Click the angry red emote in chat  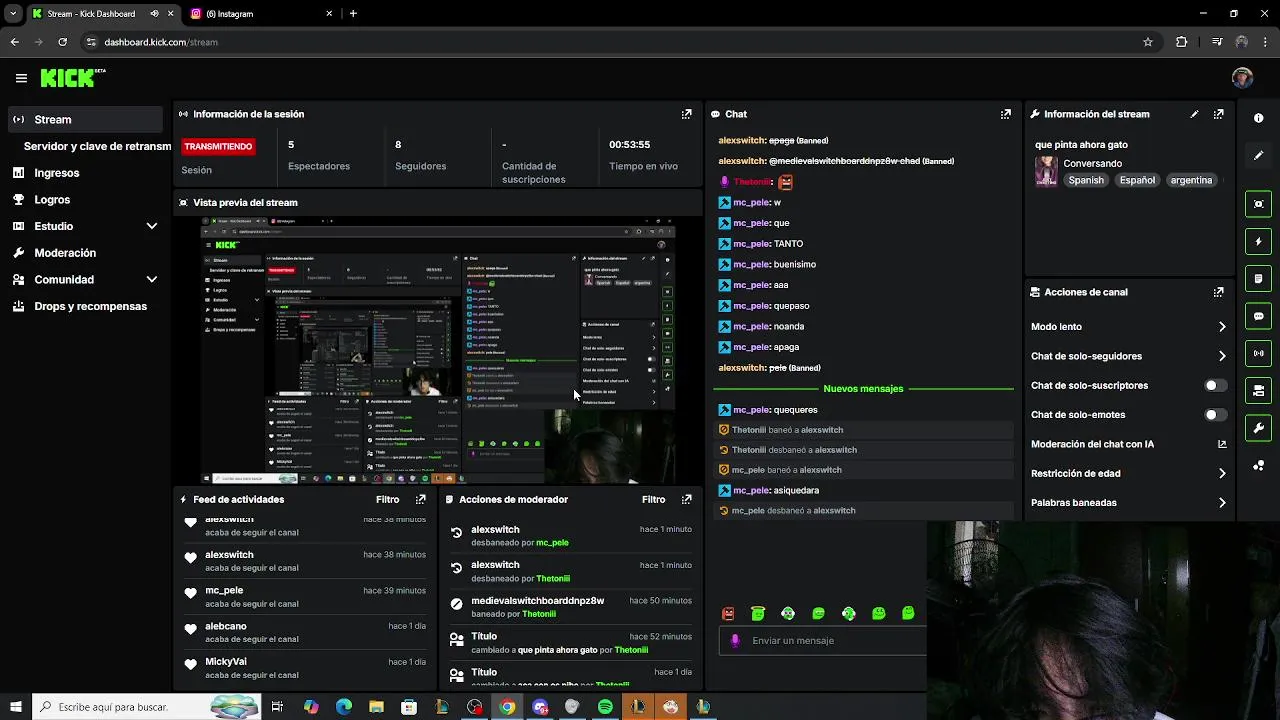point(728,613)
